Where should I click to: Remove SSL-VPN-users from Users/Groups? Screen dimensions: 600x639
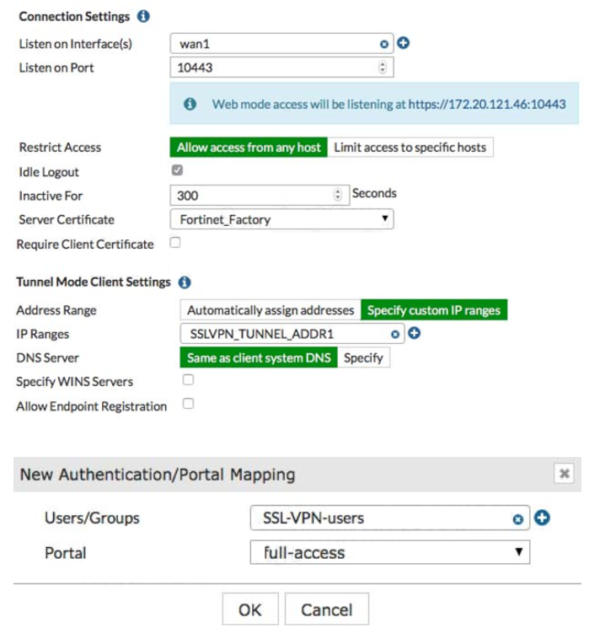tap(518, 519)
